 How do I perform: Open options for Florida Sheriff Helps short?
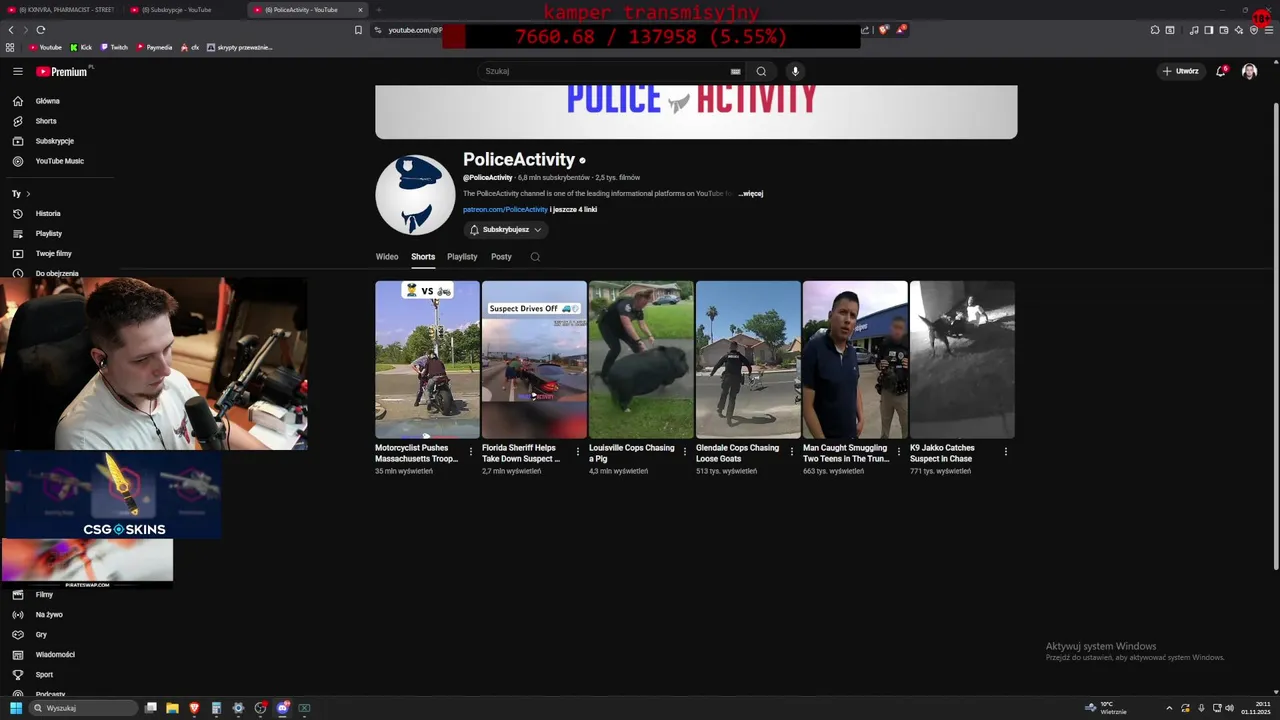point(578,452)
